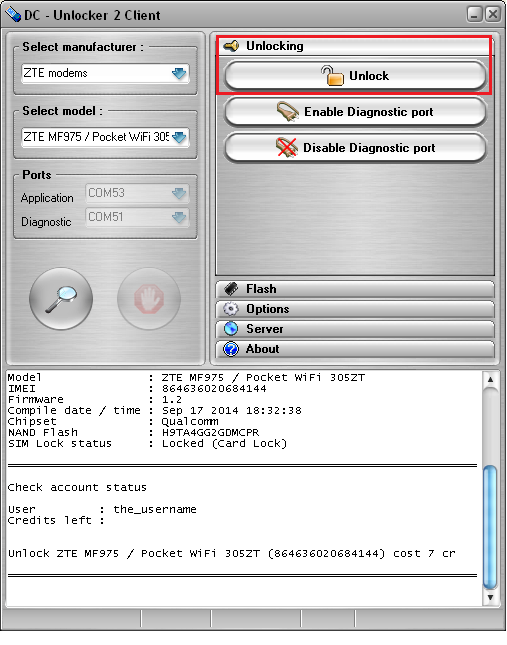
Task: Click the Flash chip icon
Action: 231,289
